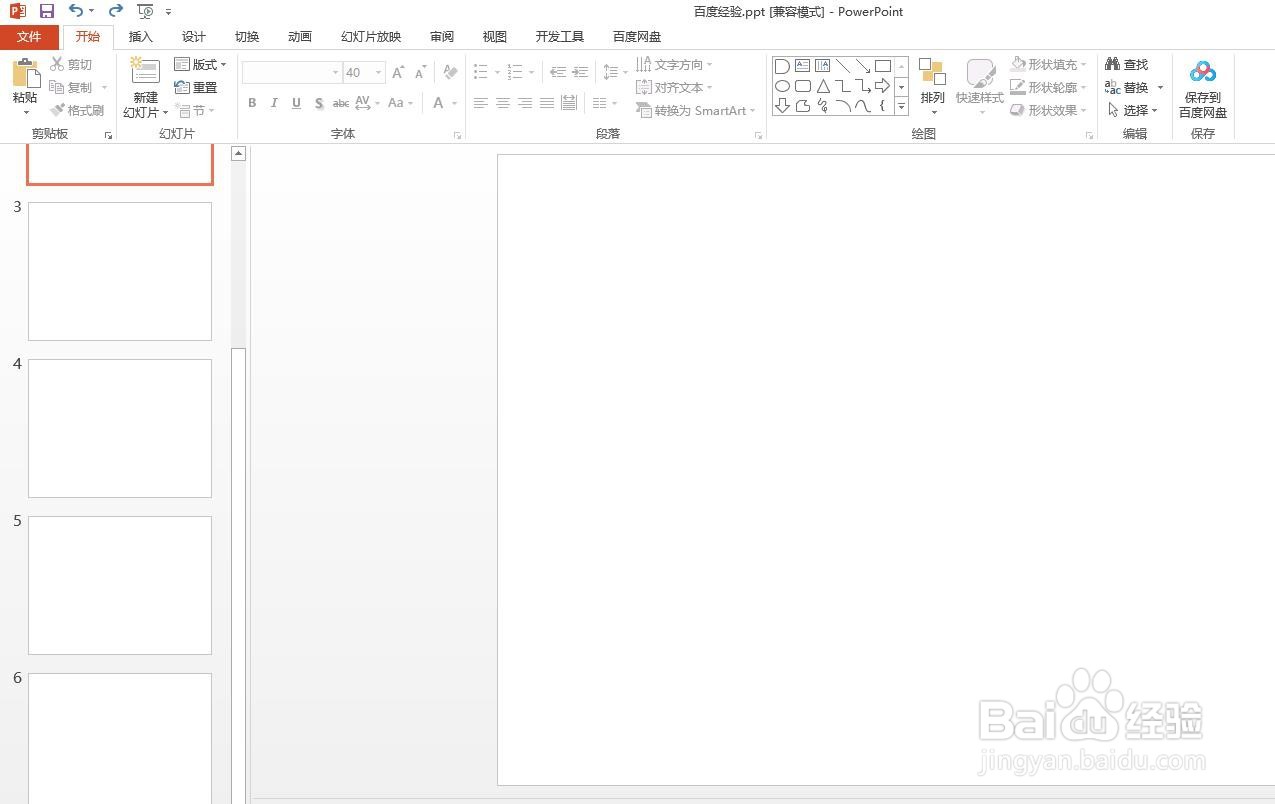Image resolution: width=1275 pixels, height=804 pixels.
Task: Click the Replace (替换) button
Action: click(1127, 88)
